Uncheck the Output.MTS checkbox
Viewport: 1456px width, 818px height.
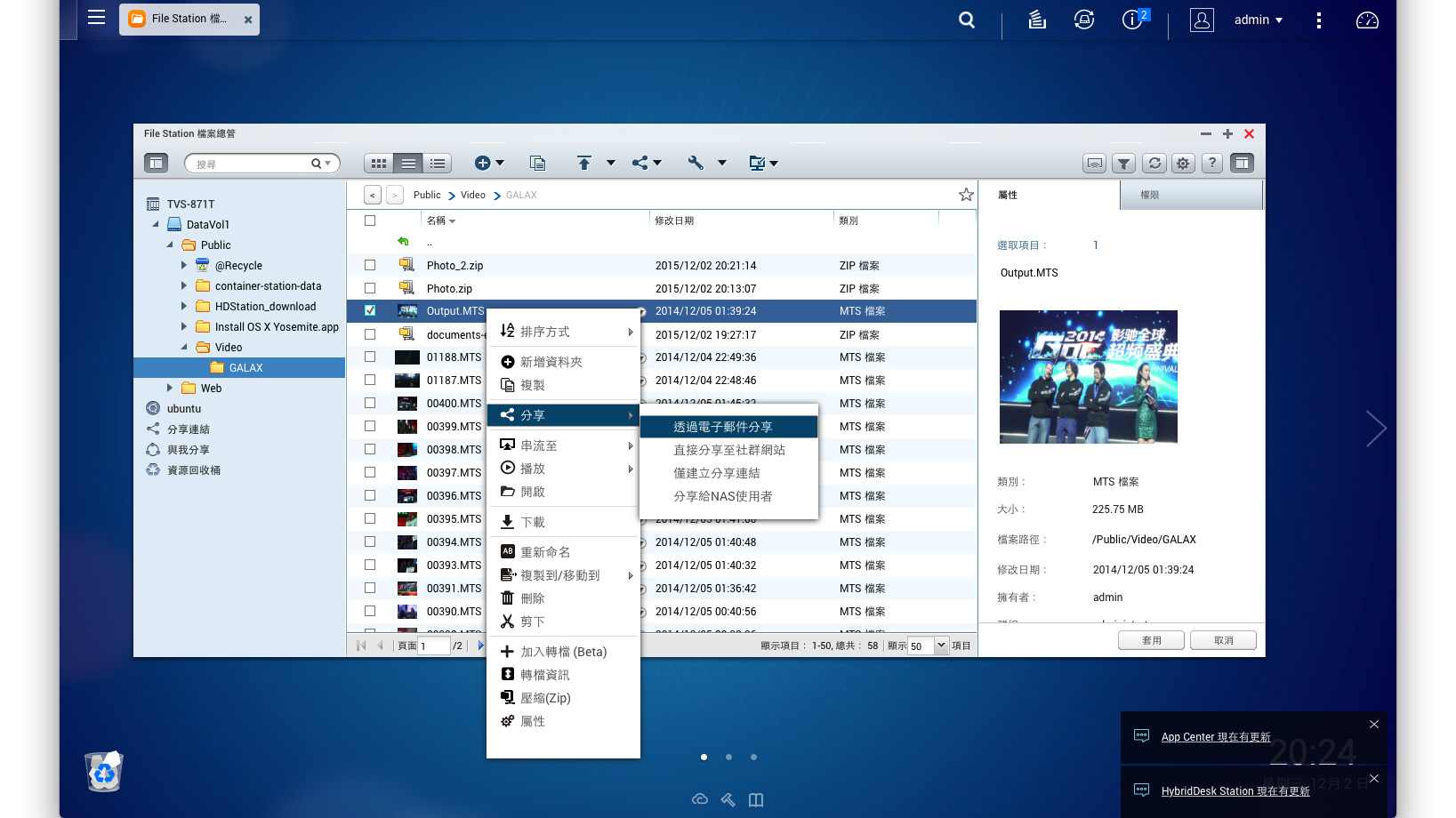[370, 310]
